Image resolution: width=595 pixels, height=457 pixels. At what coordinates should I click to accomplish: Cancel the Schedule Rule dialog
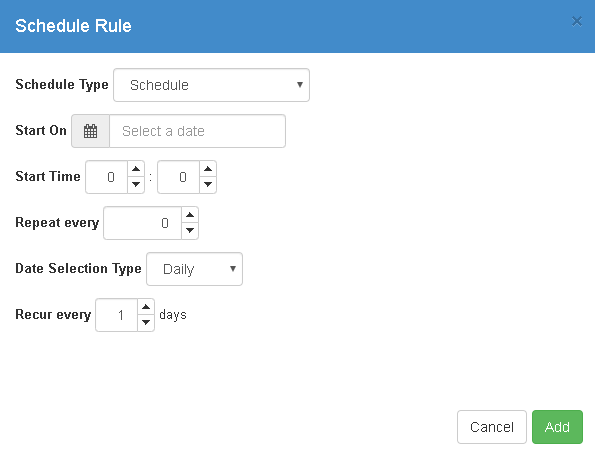pos(492,427)
